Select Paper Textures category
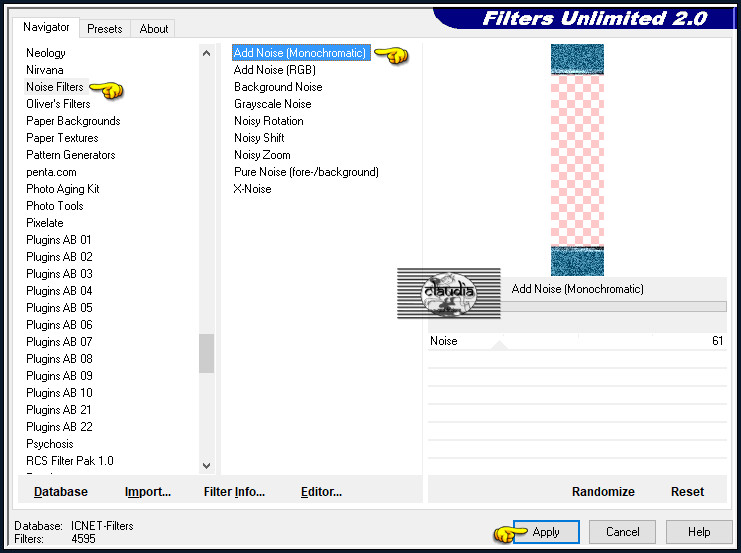The width and height of the screenshot is (741, 553). (62, 138)
